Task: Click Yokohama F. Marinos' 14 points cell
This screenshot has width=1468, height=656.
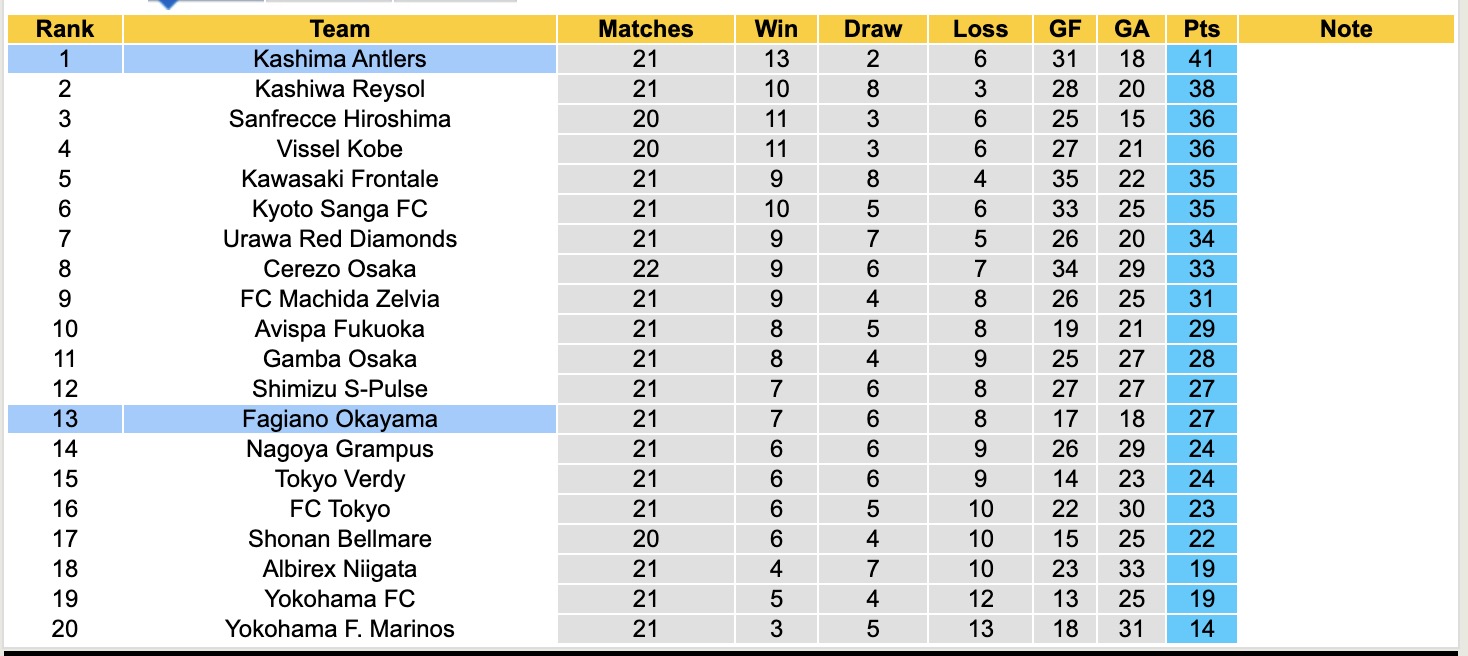Action: coord(1201,629)
